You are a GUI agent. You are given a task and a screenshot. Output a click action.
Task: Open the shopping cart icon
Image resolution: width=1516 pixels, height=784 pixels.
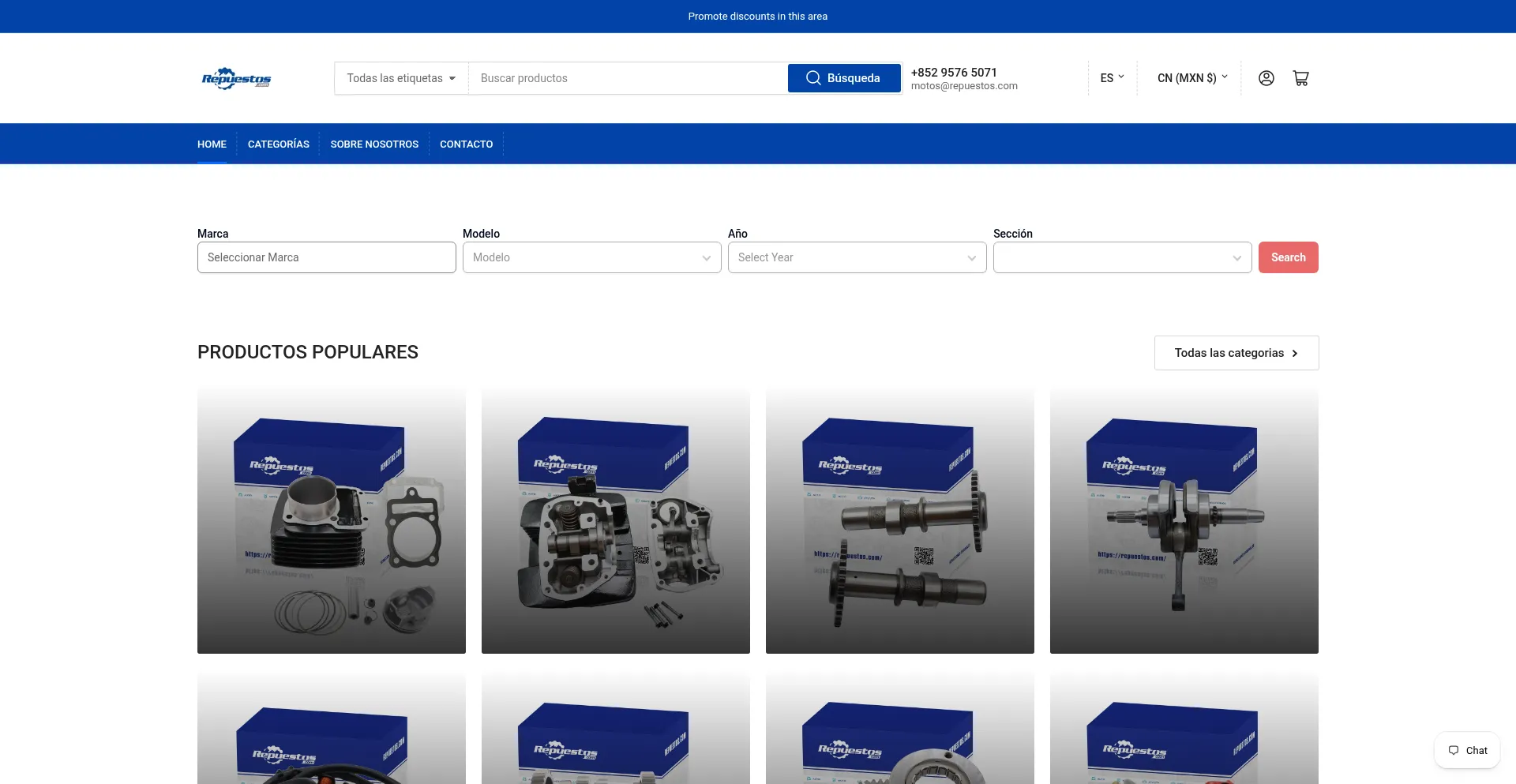pyautogui.click(x=1300, y=78)
